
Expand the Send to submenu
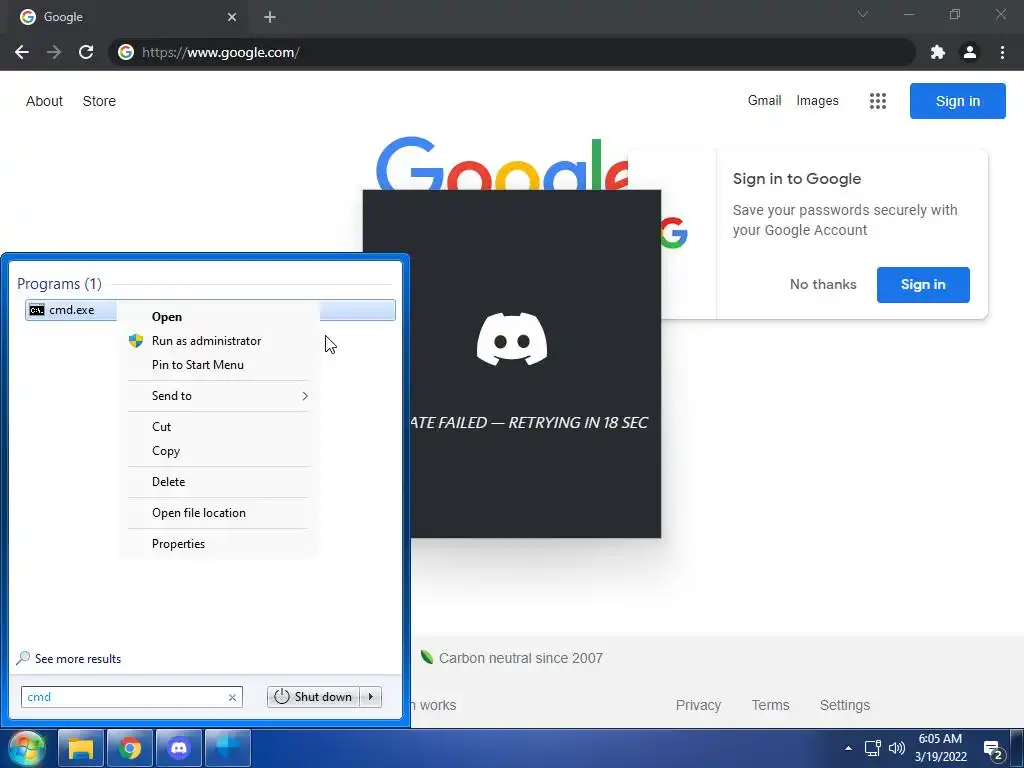coord(217,396)
